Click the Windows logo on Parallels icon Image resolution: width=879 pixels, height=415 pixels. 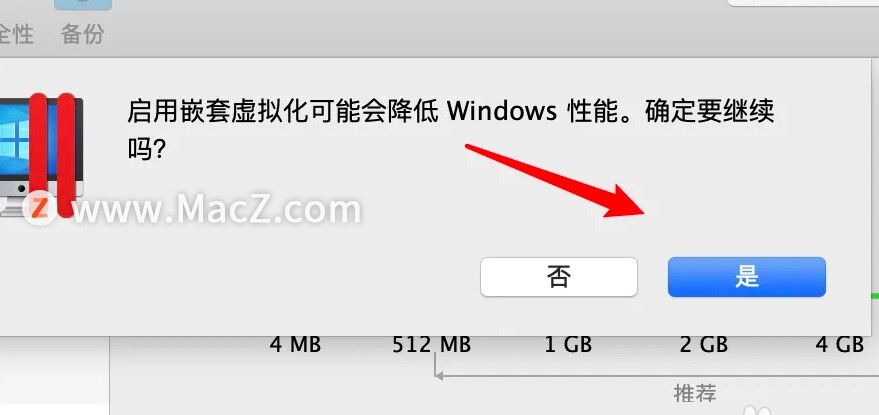15,139
